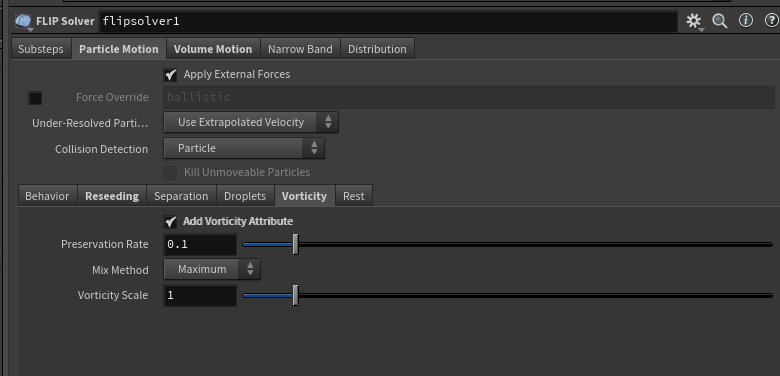Screen dimensions: 780x376
Task: Toggle Apply External Forces checkbox
Action: (171, 75)
